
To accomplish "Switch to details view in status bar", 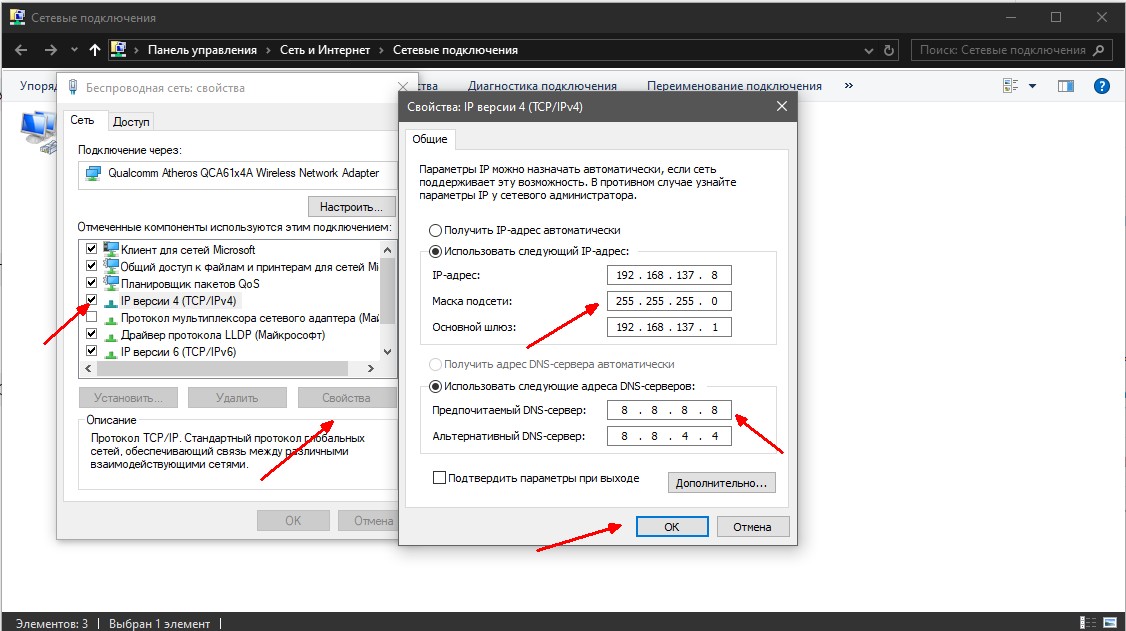I will 1088,622.
